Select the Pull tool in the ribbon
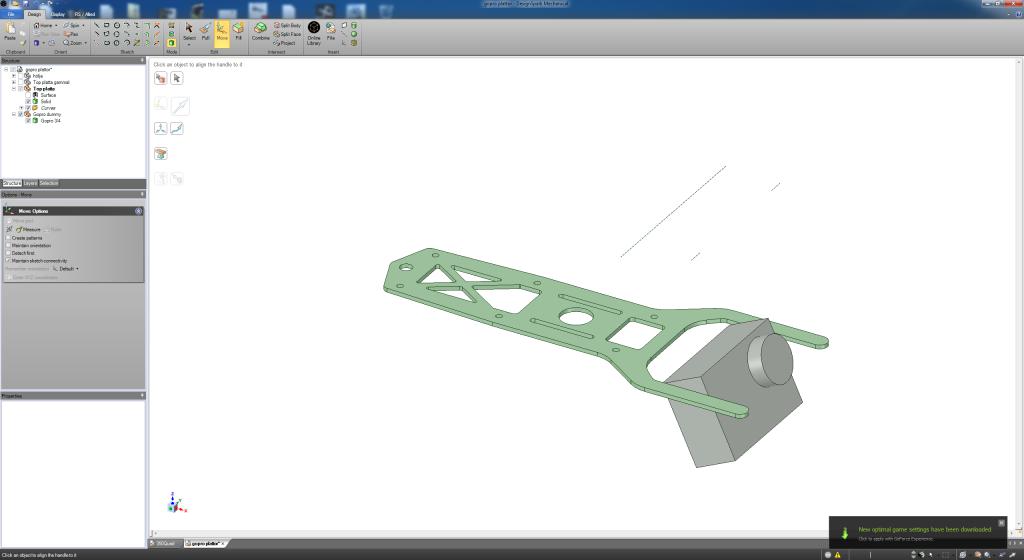The image size is (1024, 560). [205, 31]
